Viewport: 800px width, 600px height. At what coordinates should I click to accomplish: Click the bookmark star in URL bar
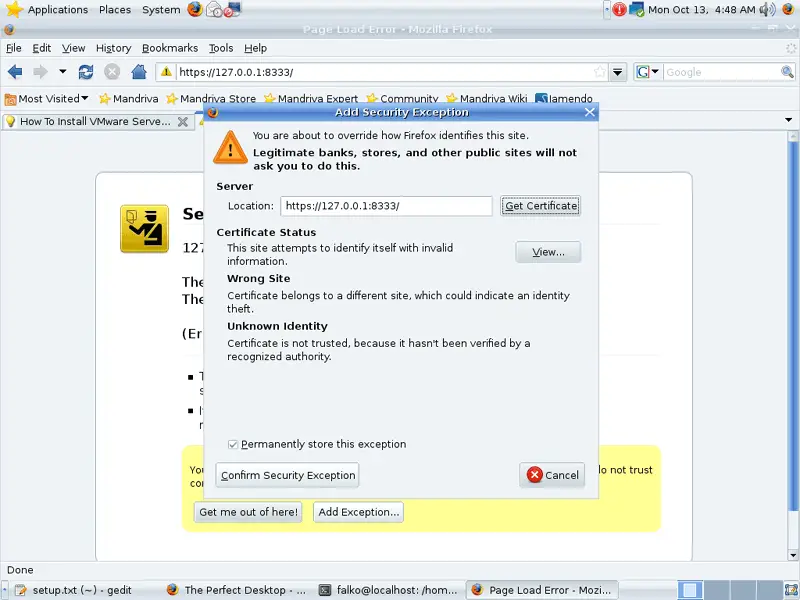point(599,72)
